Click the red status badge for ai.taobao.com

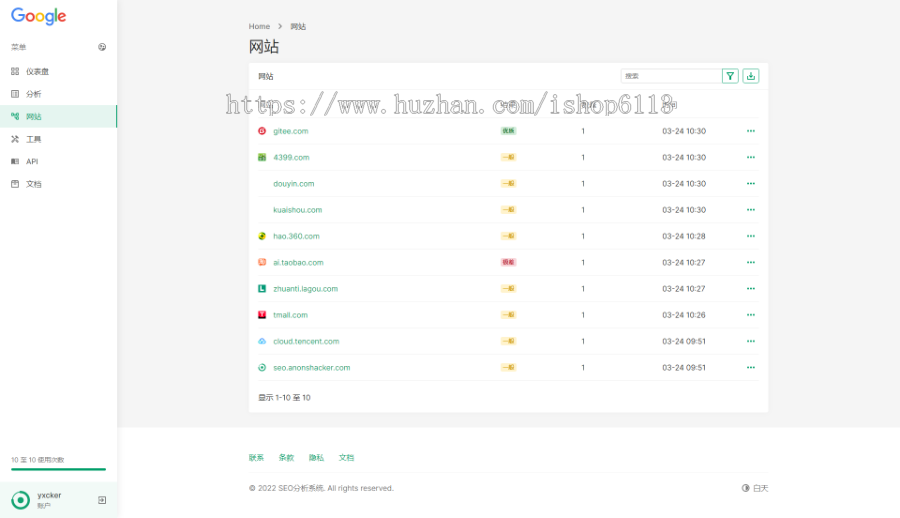coord(509,262)
